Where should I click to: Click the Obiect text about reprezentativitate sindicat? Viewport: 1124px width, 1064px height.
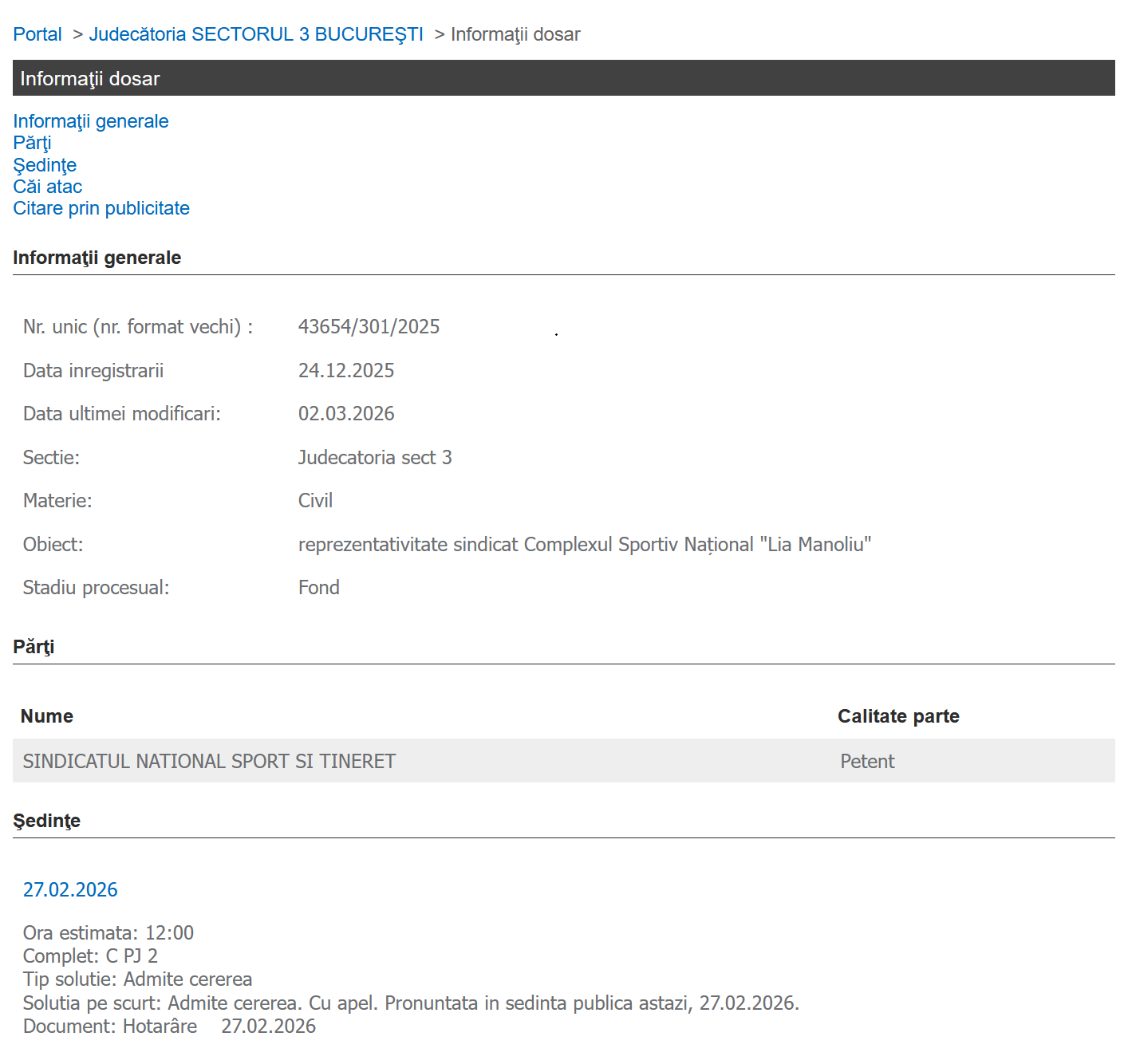click(584, 544)
